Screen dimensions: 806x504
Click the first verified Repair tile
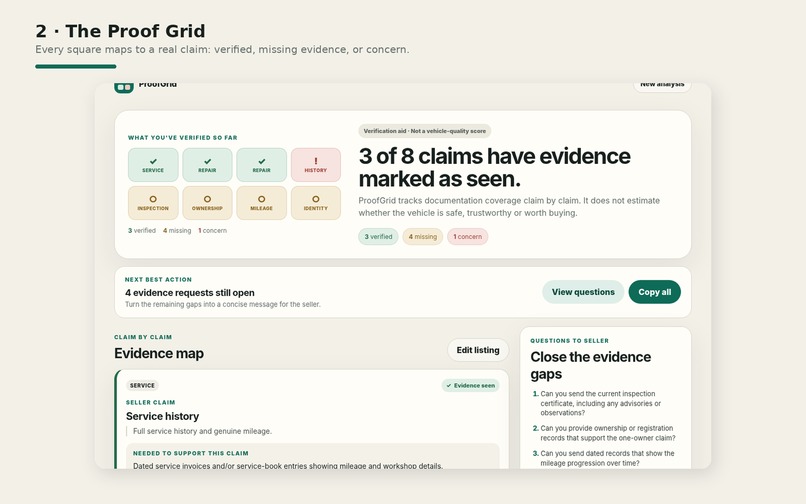tap(207, 165)
